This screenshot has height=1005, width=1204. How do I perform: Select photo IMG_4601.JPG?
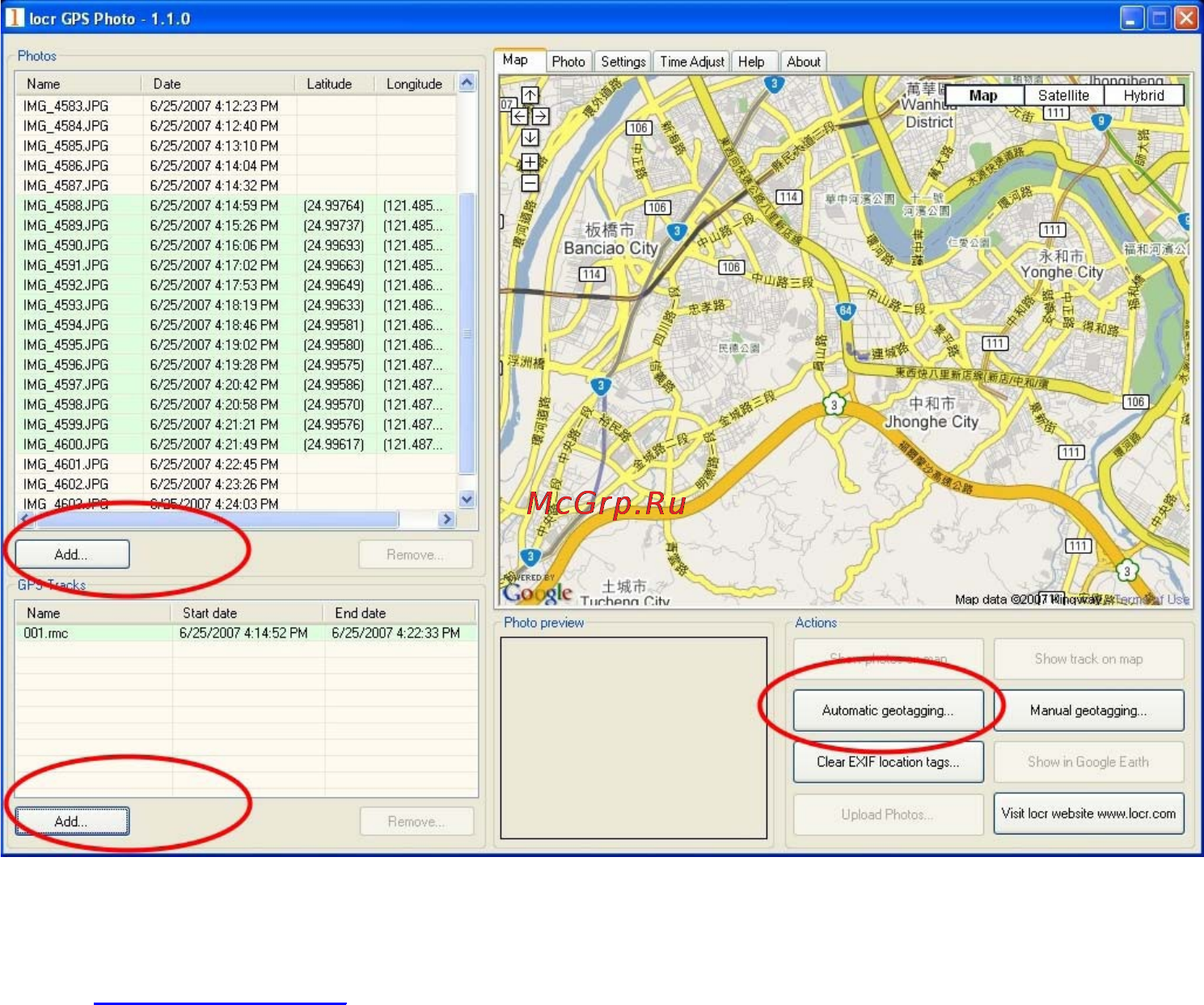[236, 464]
